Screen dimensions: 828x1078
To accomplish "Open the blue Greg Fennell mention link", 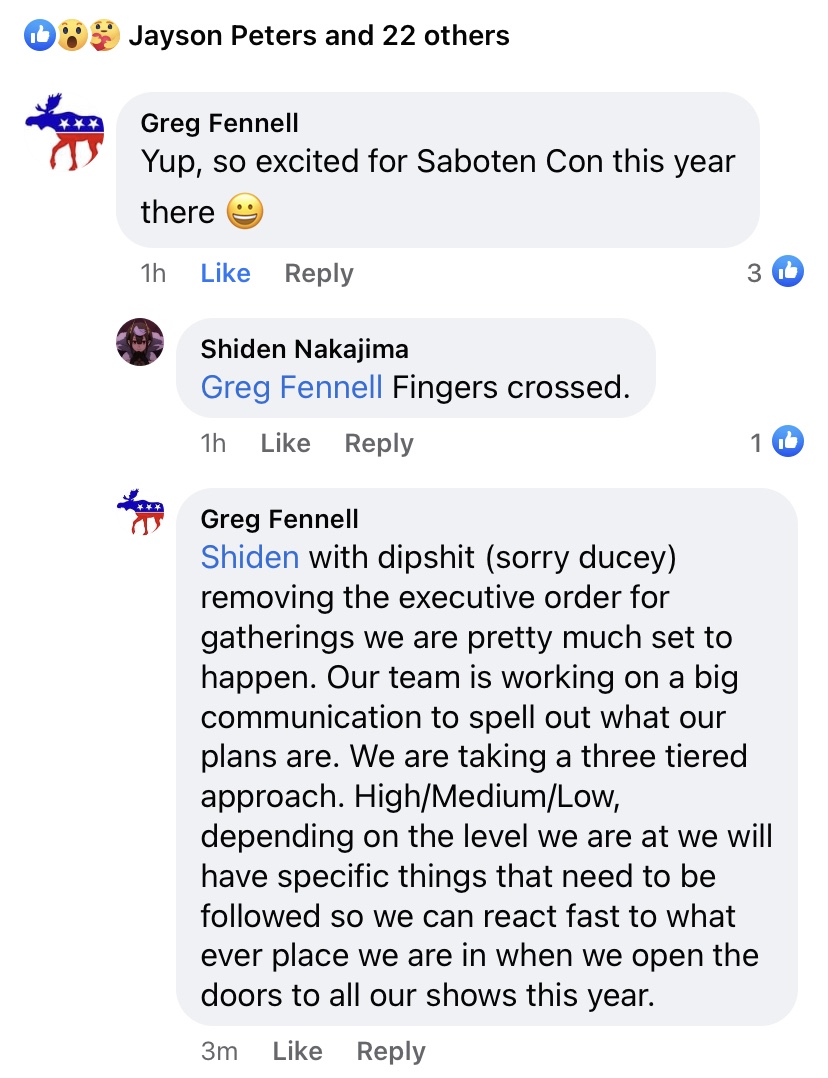I will pos(291,387).
